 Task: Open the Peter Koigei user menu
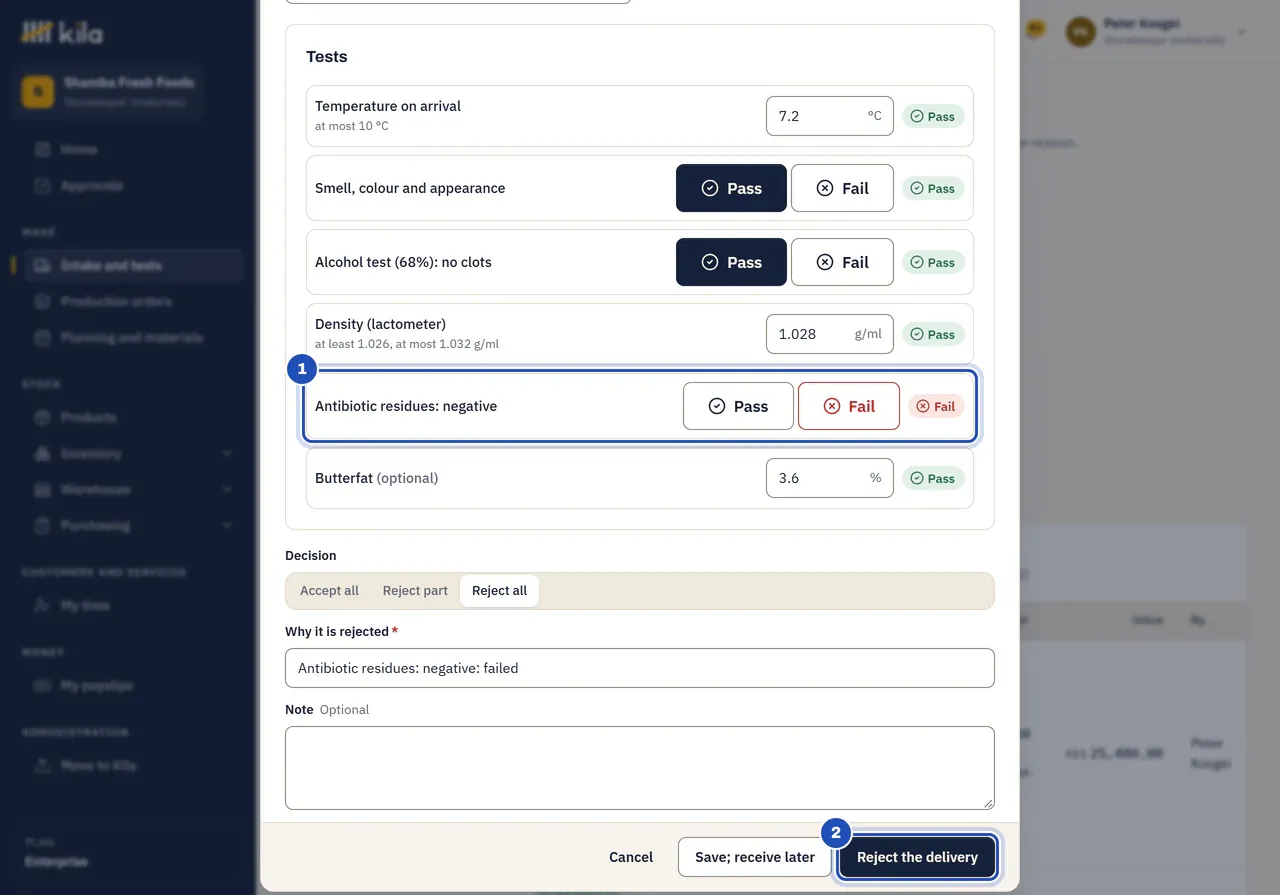[1157, 31]
